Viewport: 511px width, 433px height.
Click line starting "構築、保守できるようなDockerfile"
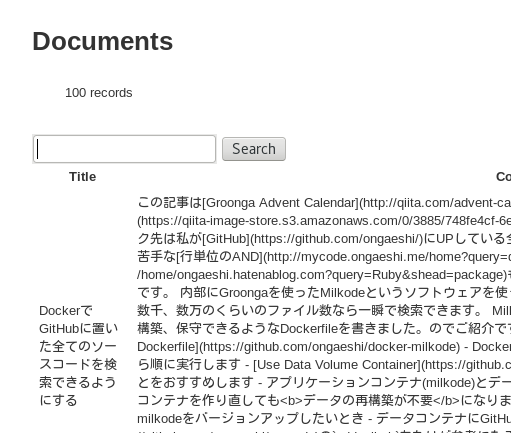pos(324,329)
